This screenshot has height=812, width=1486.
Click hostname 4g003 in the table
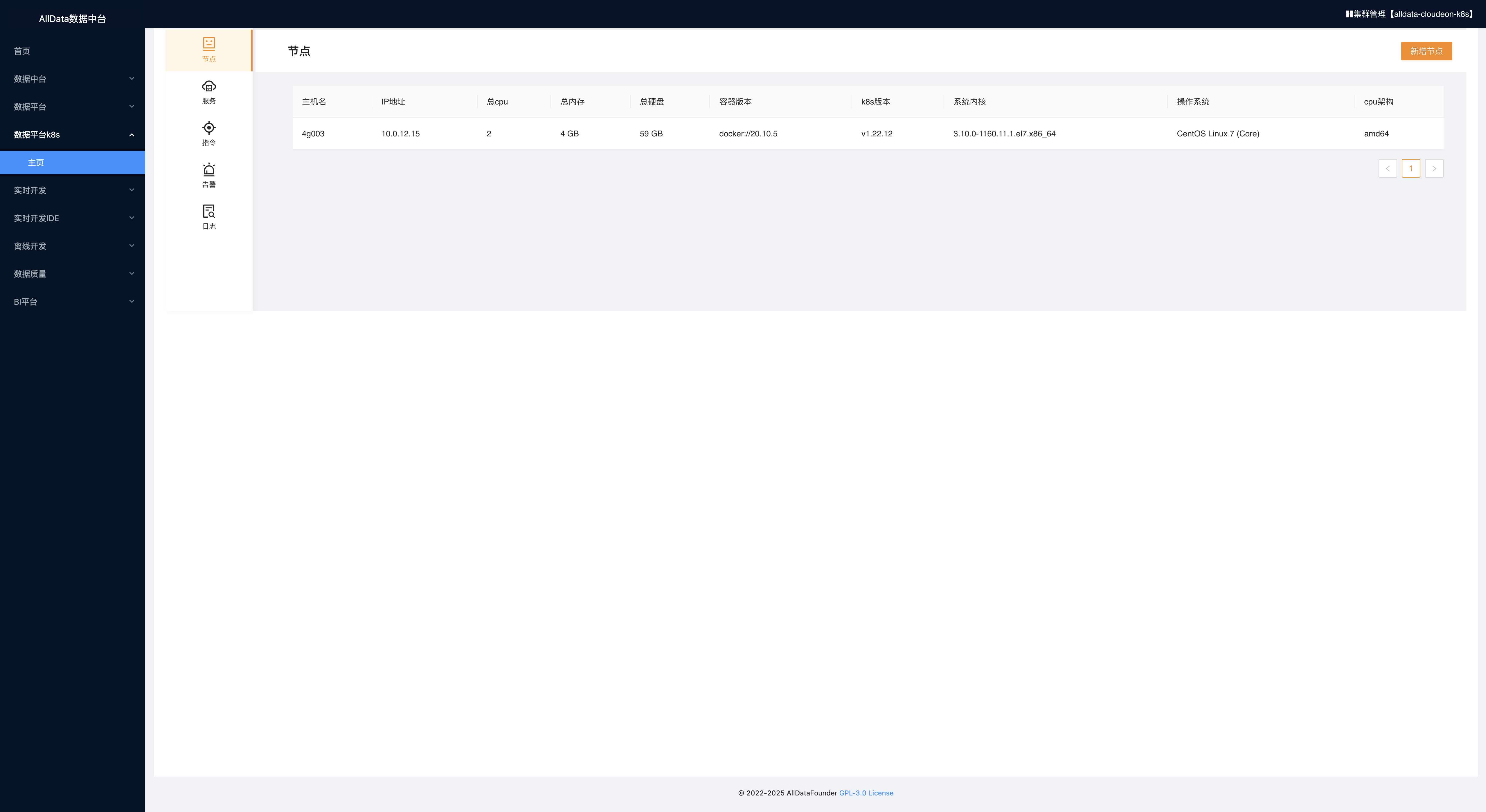(x=313, y=133)
